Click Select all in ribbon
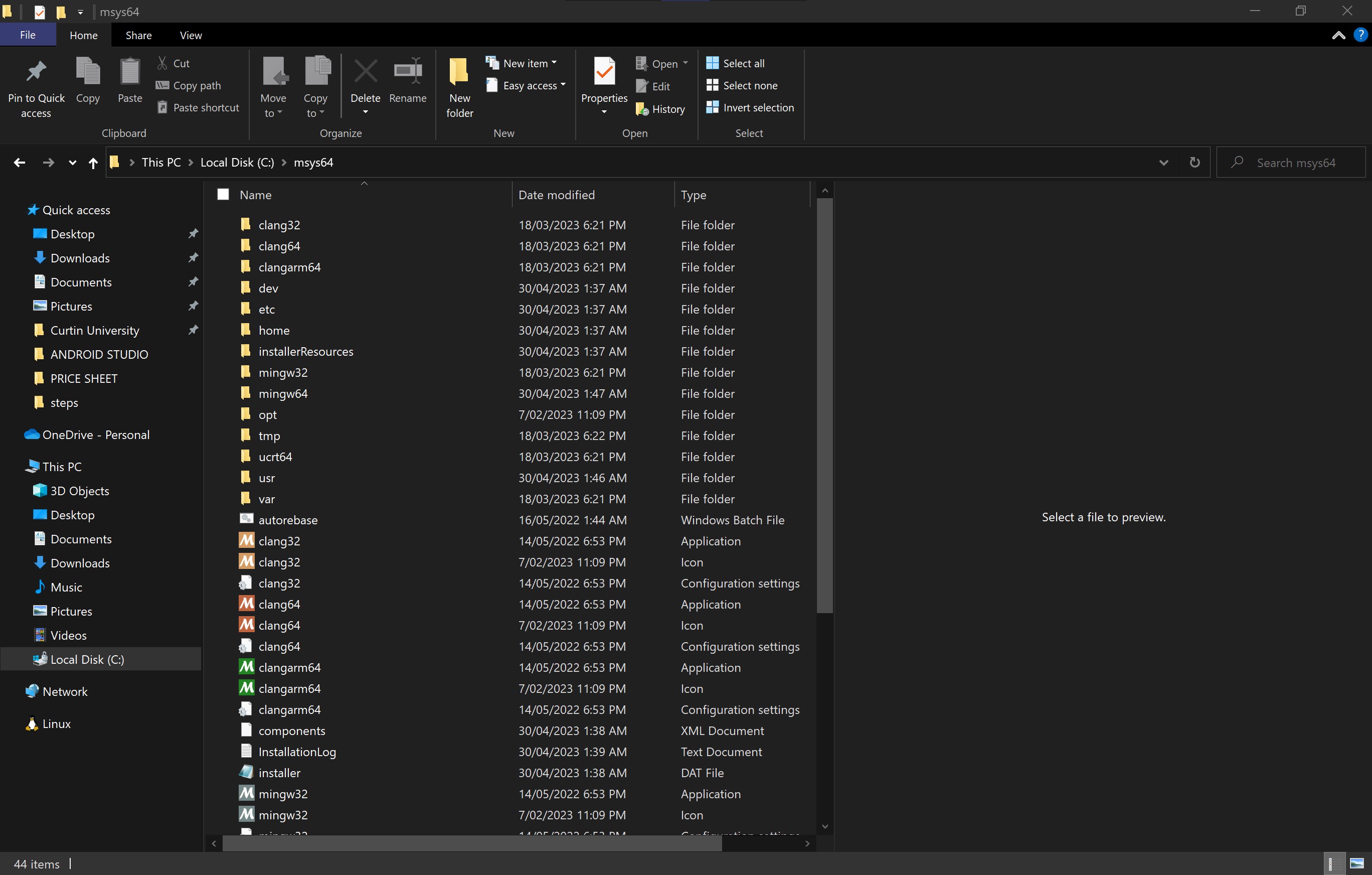The image size is (1372, 875). (735, 63)
